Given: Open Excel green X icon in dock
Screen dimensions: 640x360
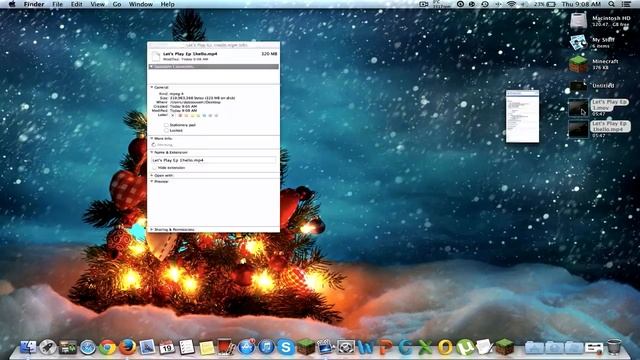Looking at the screenshot, I should [x=424, y=347].
